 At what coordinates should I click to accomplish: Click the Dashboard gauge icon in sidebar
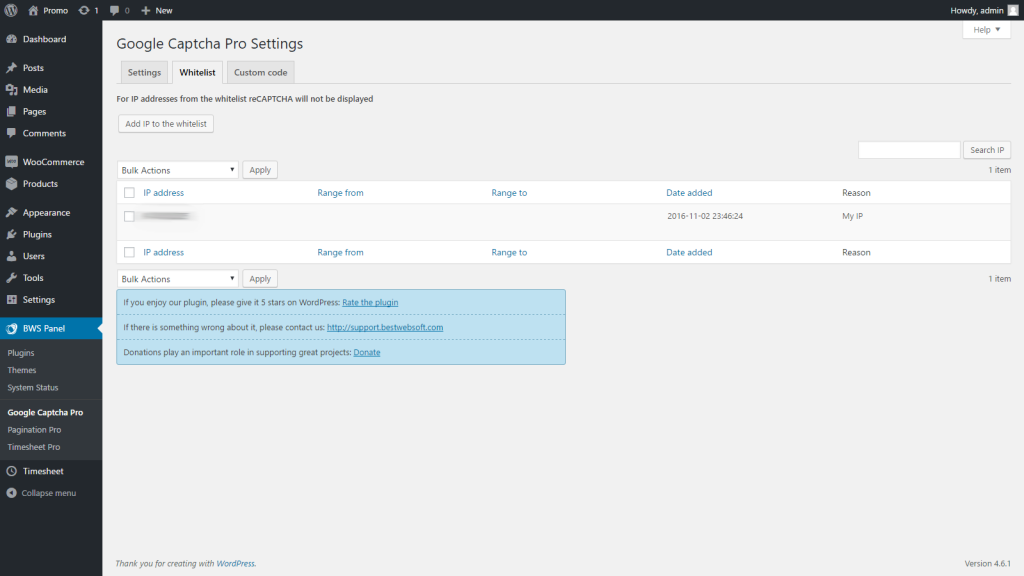click(12, 39)
